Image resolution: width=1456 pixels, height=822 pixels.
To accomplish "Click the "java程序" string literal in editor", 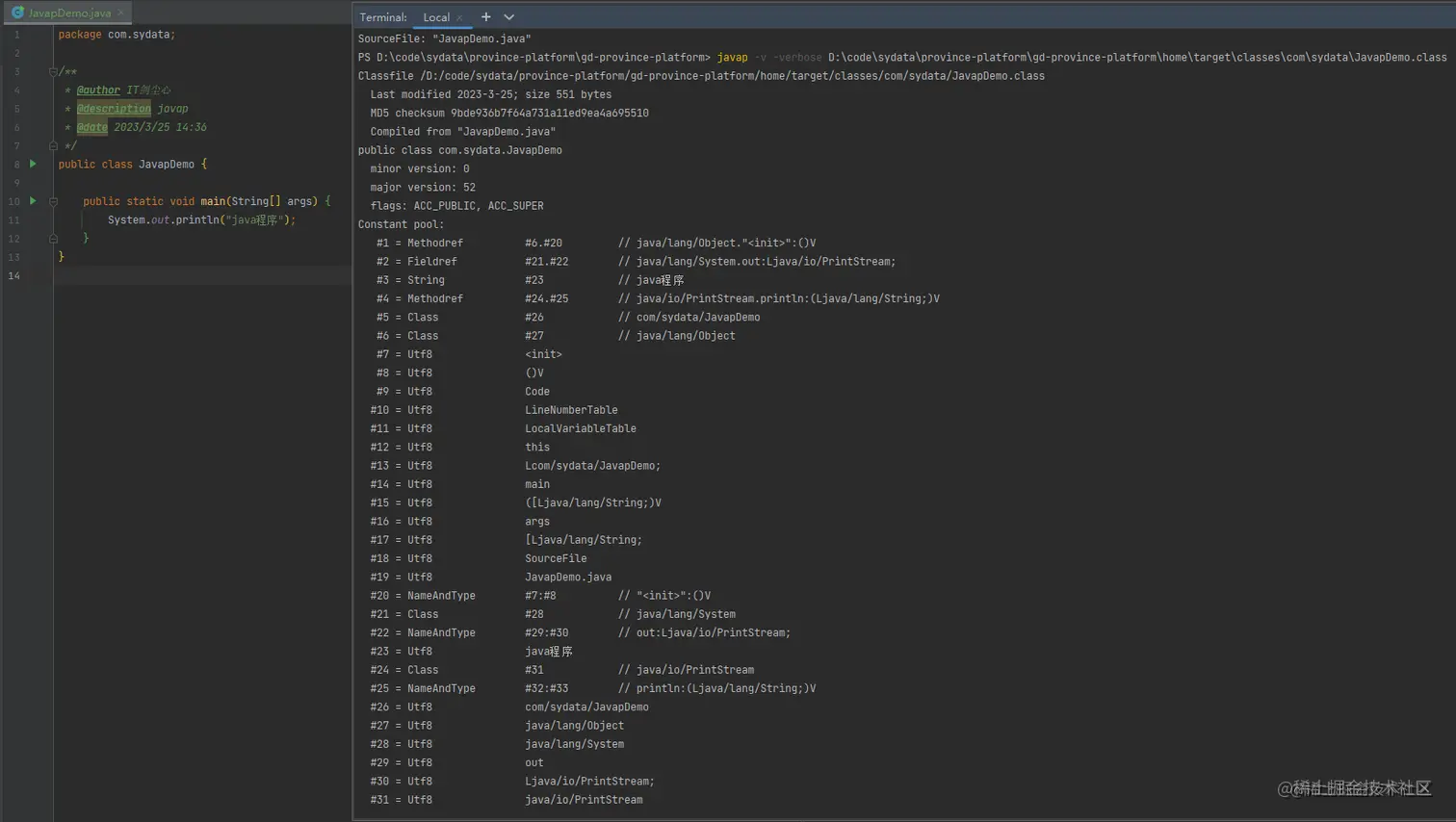I will click(253, 219).
